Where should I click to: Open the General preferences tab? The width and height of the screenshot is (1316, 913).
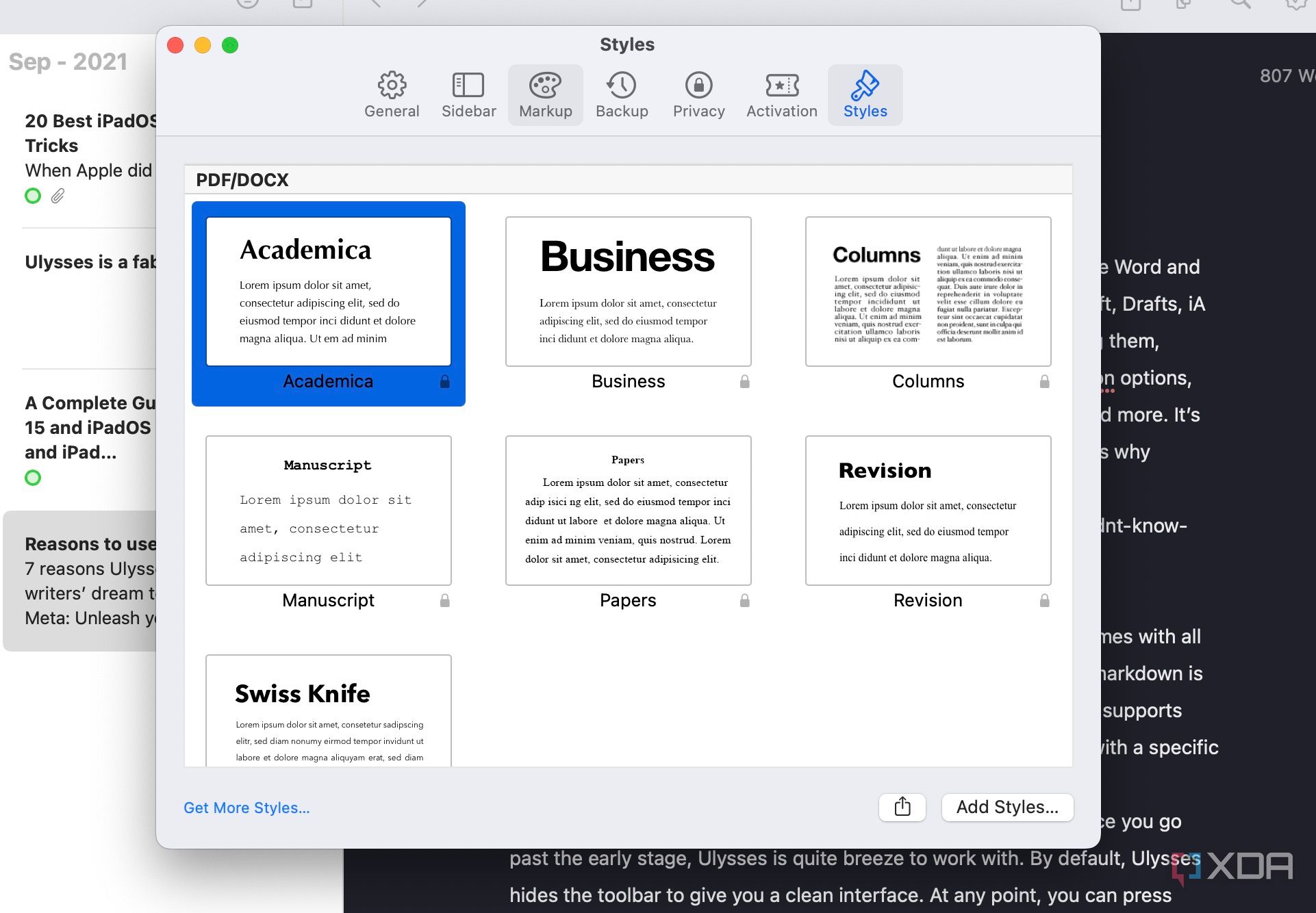[392, 95]
